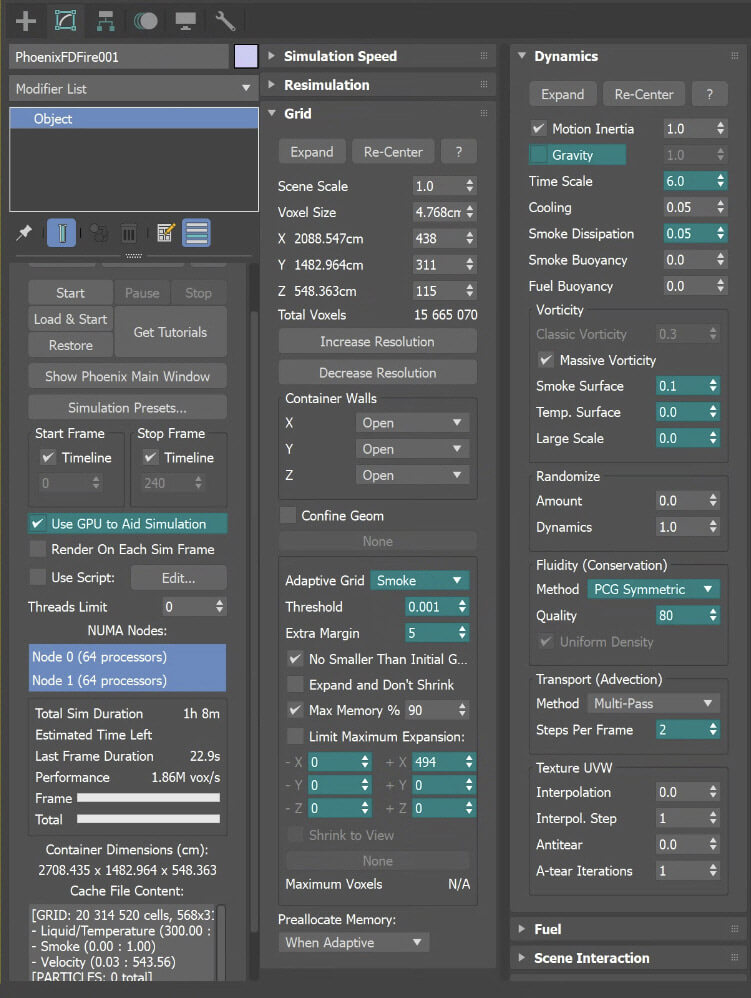Click Resimulation rollout grip icon
Viewport: 751px width, 998px height.
click(x=484, y=84)
